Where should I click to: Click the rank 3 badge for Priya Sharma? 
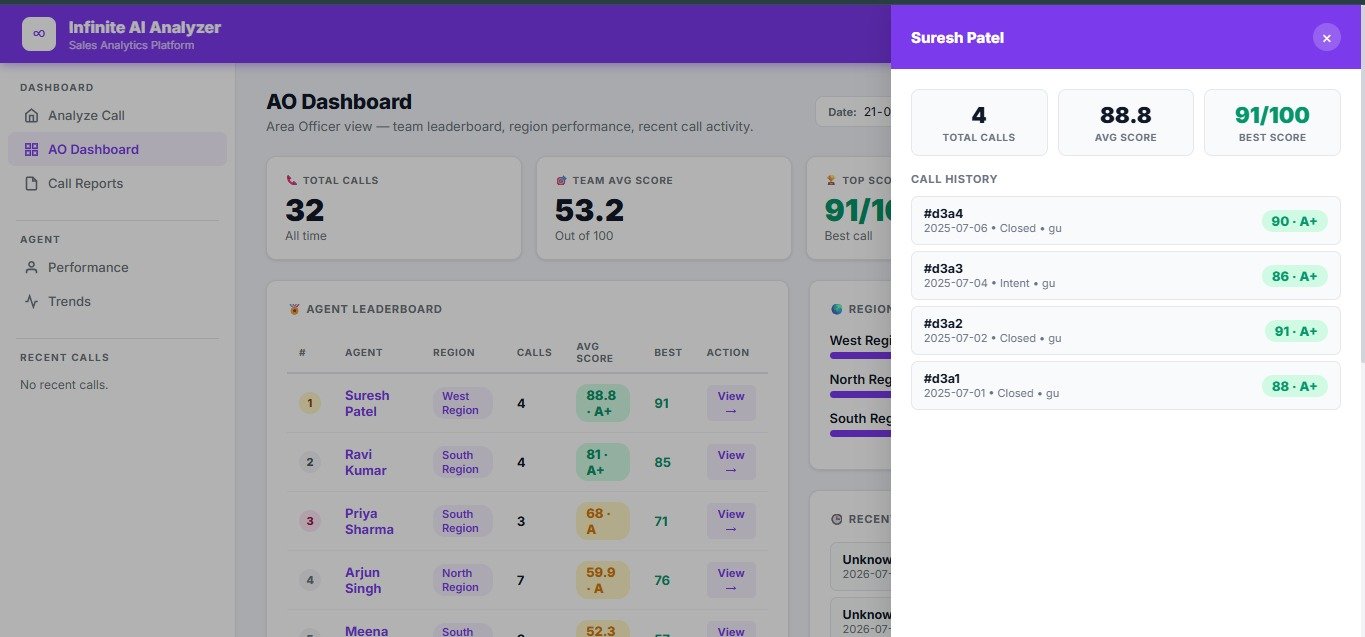click(310, 521)
